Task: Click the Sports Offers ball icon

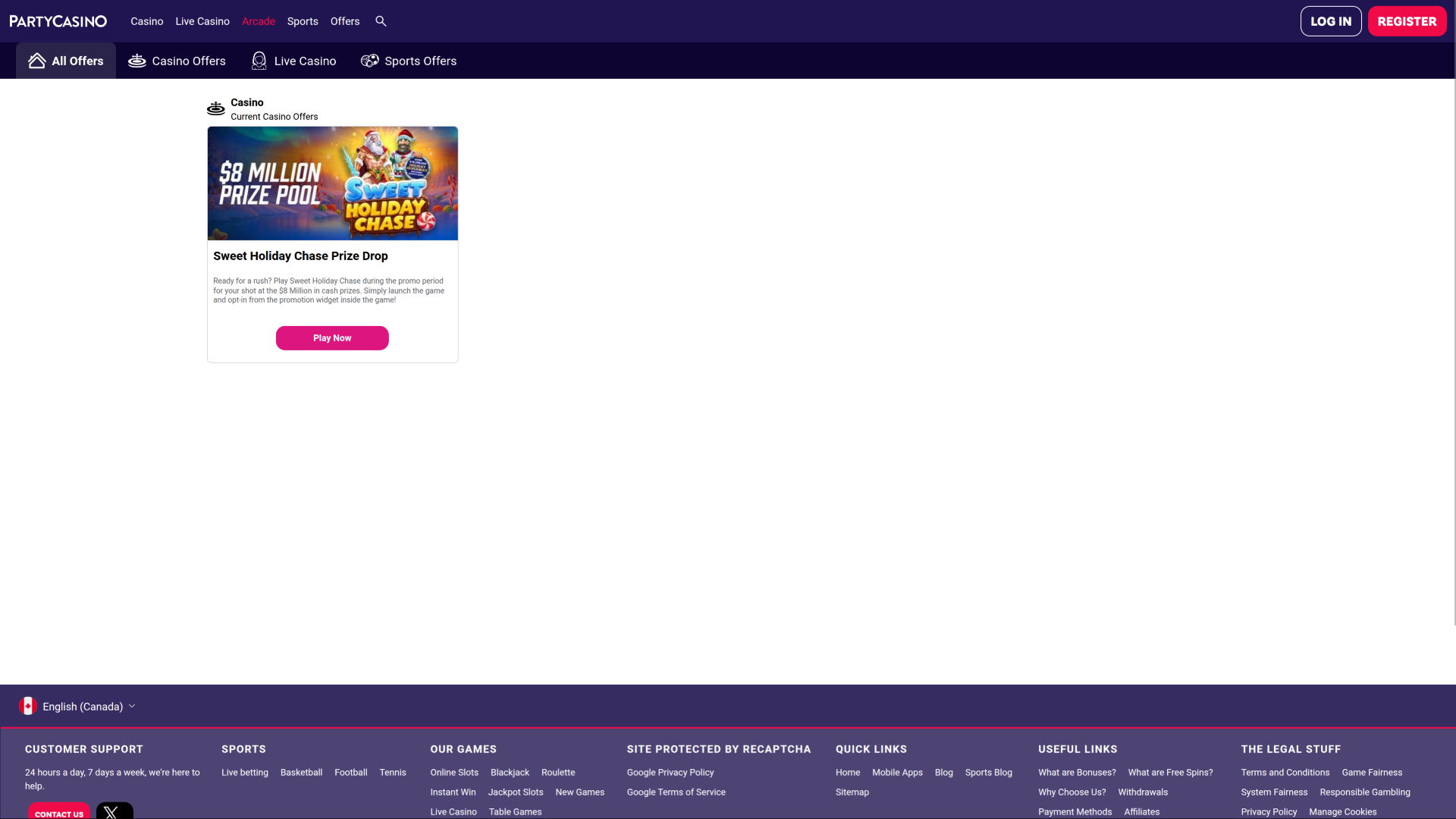Action: pyautogui.click(x=369, y=60)
